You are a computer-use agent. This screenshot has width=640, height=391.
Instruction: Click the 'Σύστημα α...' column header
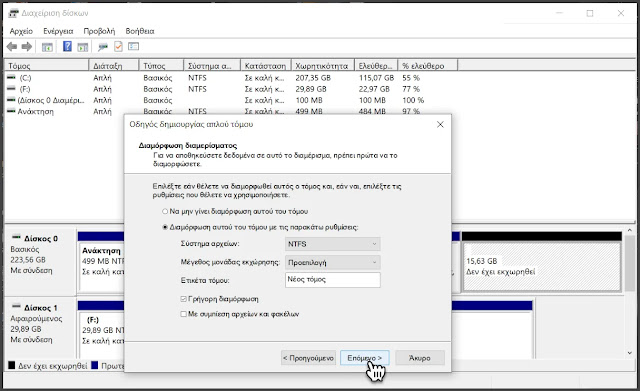click(212, 66)
